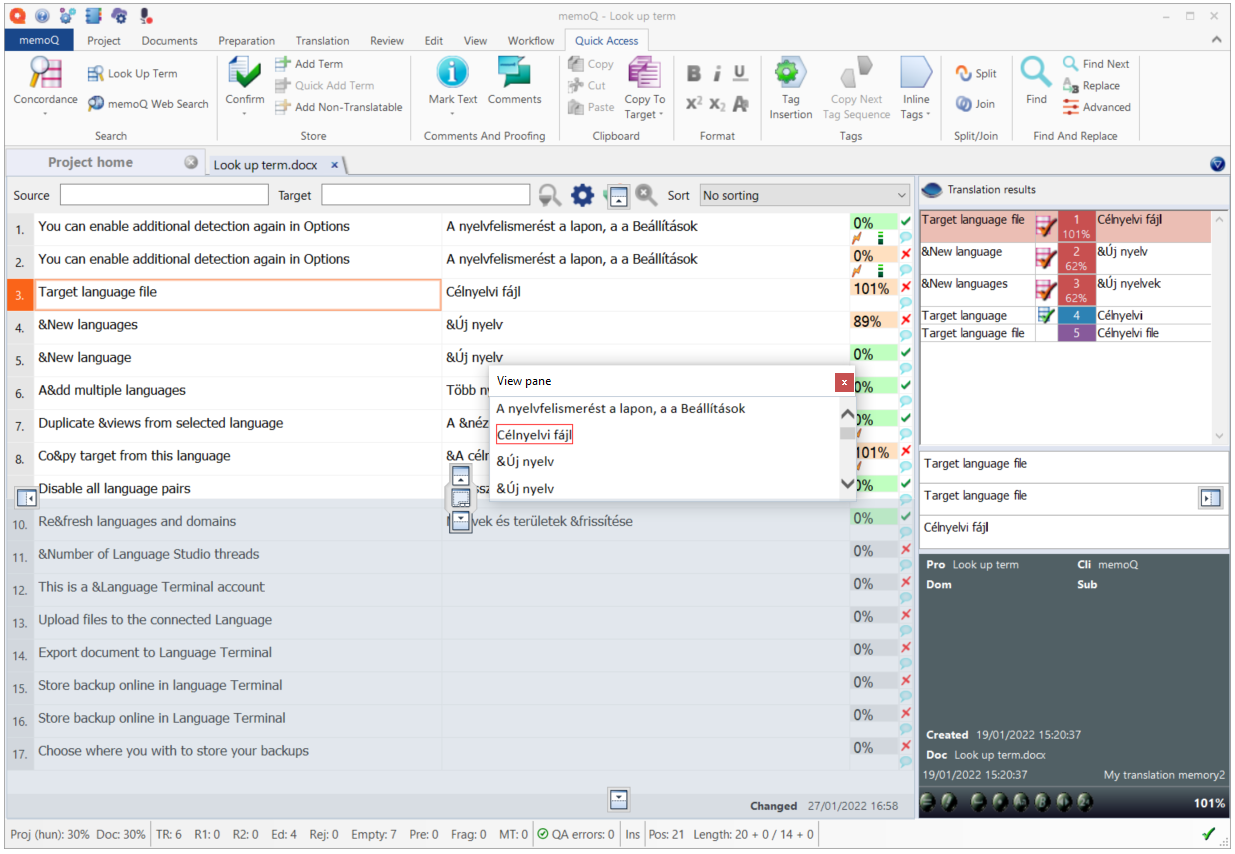Open the Workflow menu

click(531, 40)
